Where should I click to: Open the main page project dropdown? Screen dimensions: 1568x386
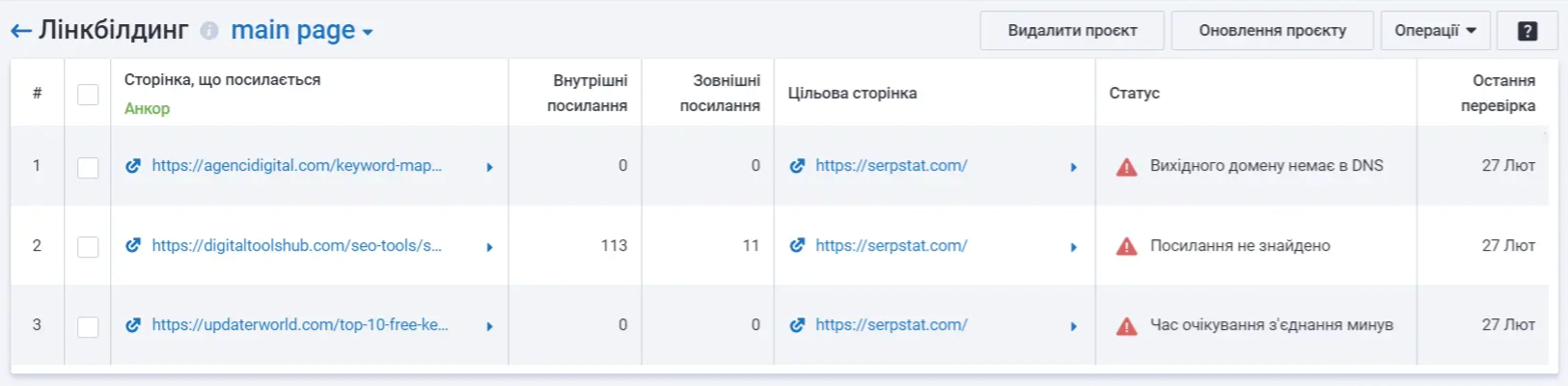click(x=302, y=31)
